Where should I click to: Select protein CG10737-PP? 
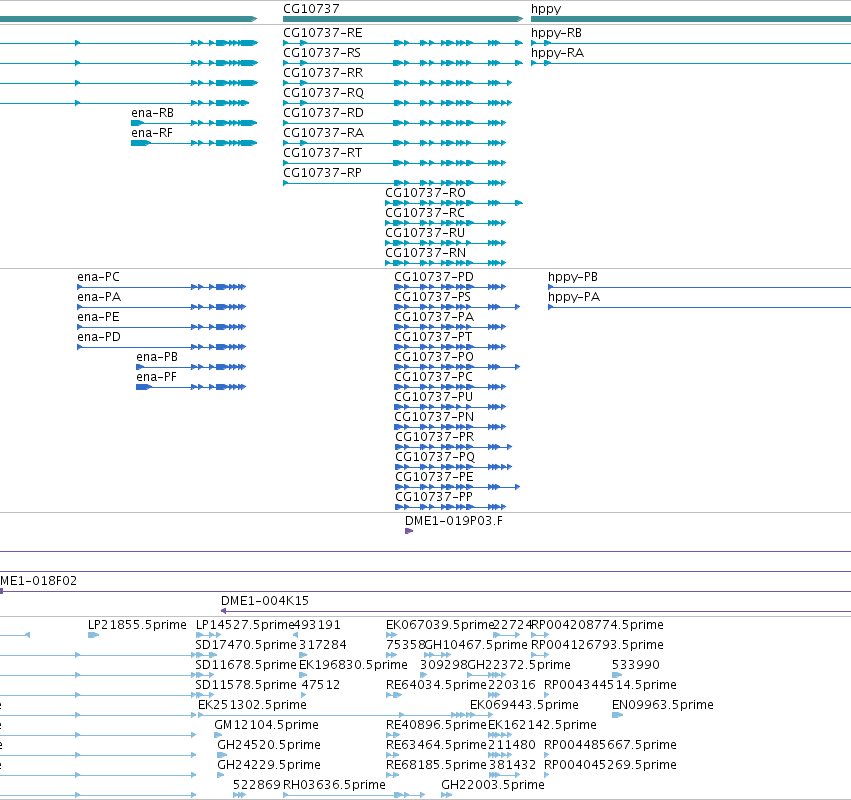[434, 497]
